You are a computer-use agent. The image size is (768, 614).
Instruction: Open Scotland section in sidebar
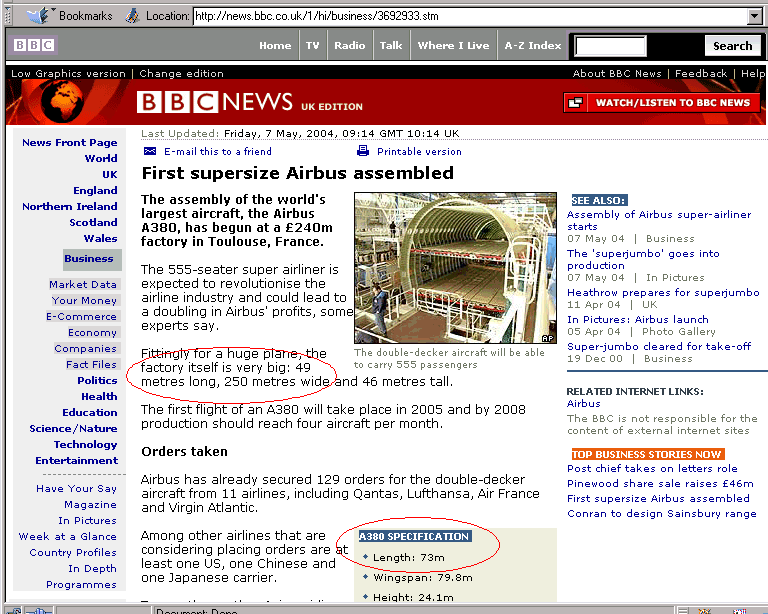click(93, 223)
